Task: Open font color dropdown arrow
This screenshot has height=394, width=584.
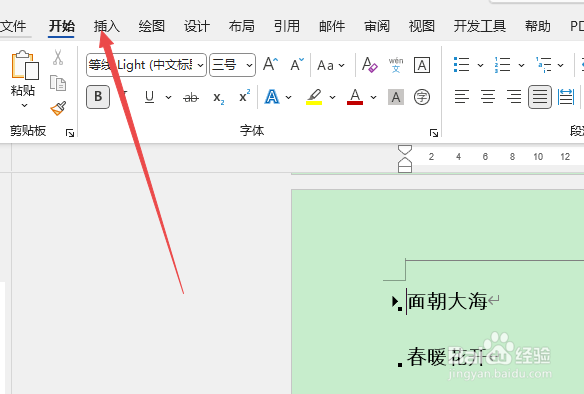Action: pos(373,98)
